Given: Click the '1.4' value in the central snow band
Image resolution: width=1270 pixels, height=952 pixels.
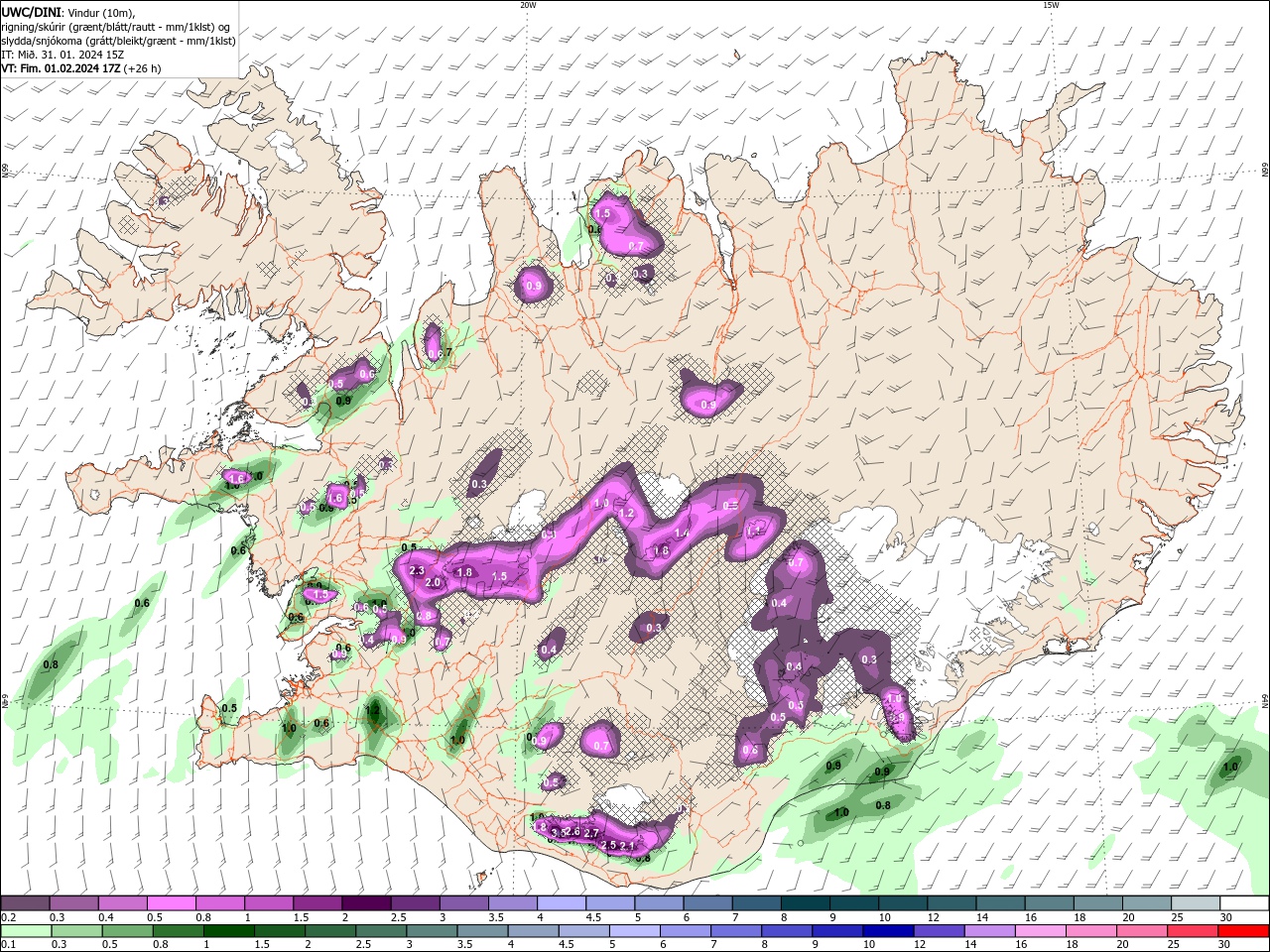Looking at the screenshot, I should click(x=682, y=534).
